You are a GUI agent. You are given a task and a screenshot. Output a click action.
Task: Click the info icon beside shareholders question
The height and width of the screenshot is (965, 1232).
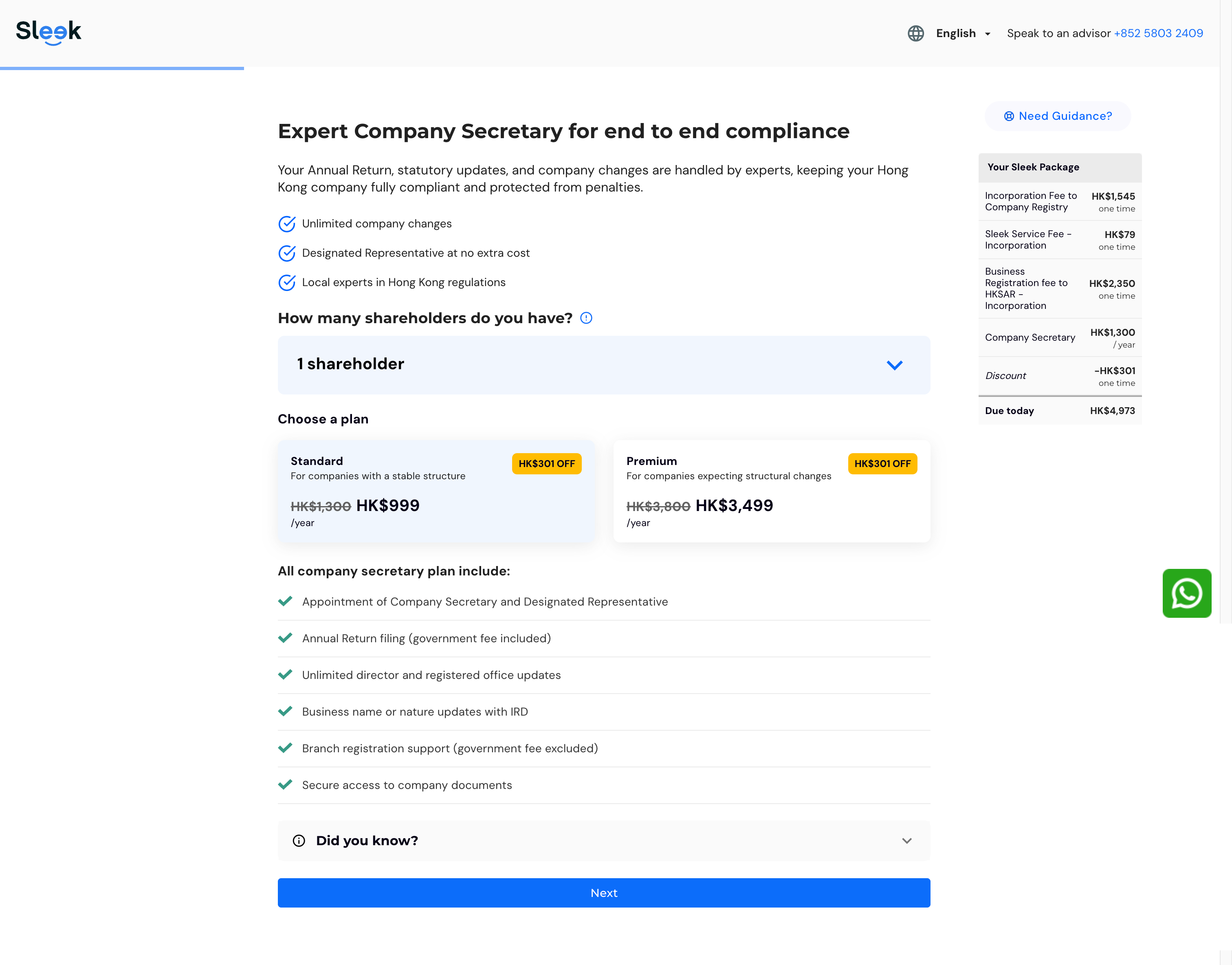[586, 318]
